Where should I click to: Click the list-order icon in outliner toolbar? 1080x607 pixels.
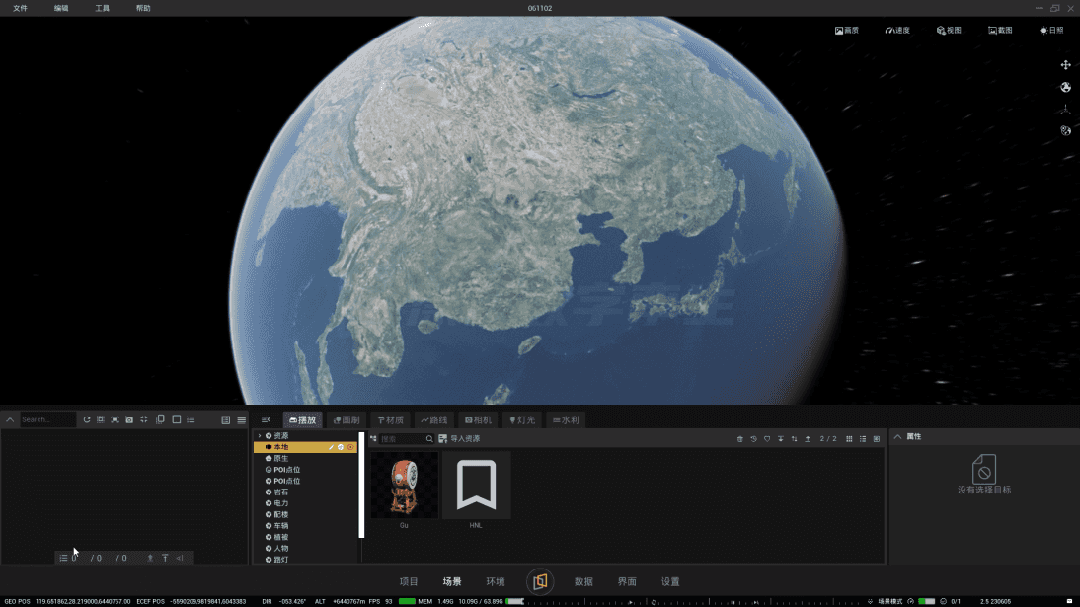[x=191, y=420]
